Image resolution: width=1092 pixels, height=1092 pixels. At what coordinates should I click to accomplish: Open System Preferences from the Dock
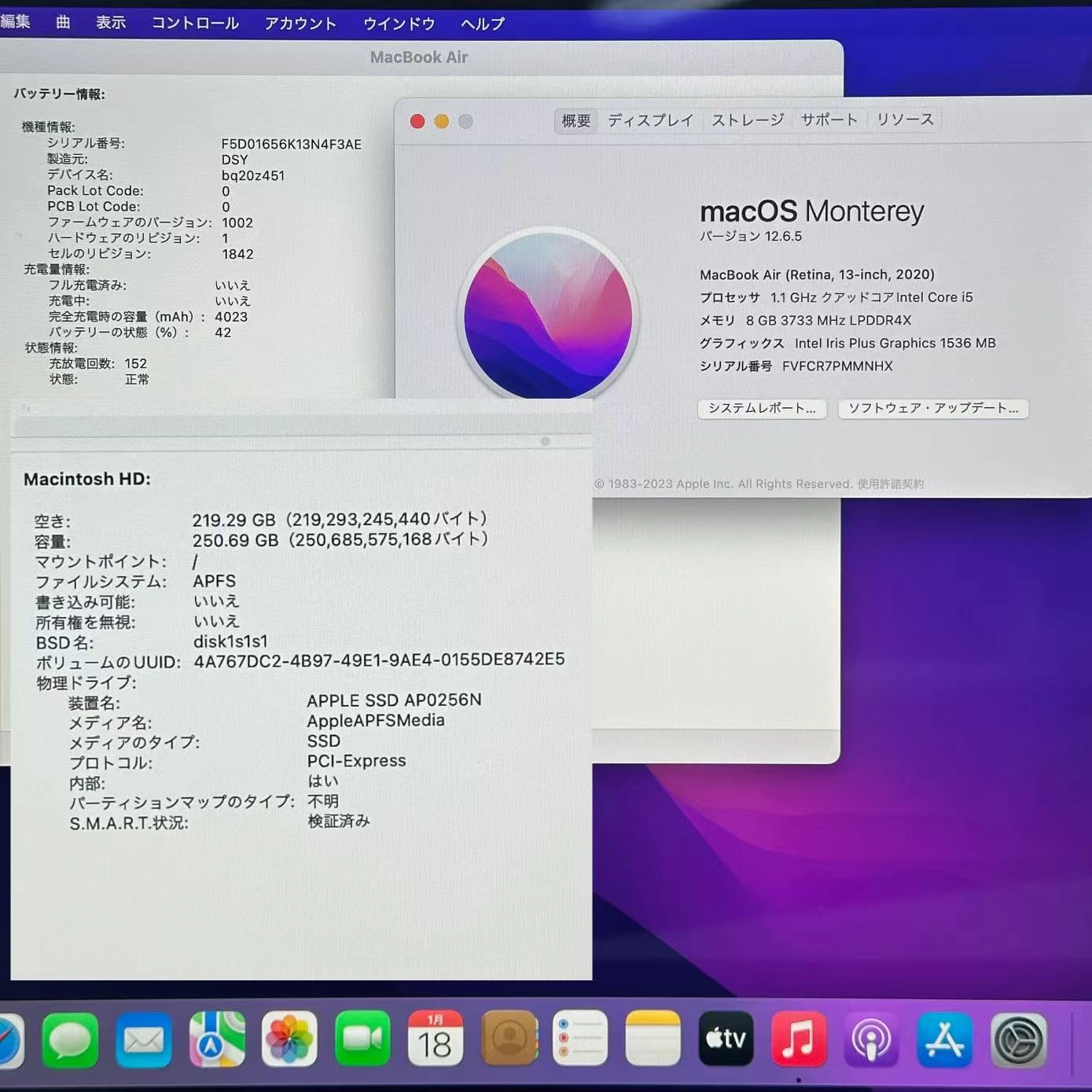pyautogui.click(x=1016, y=1039)
